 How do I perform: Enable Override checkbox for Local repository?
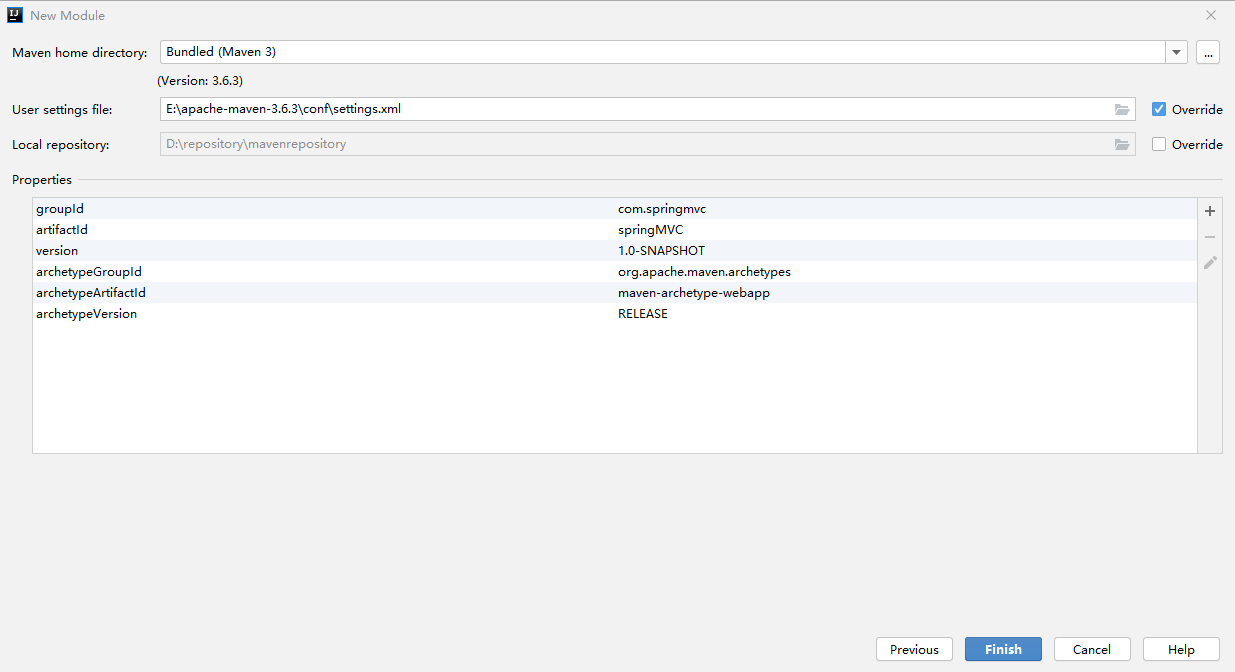[1159, 144]
